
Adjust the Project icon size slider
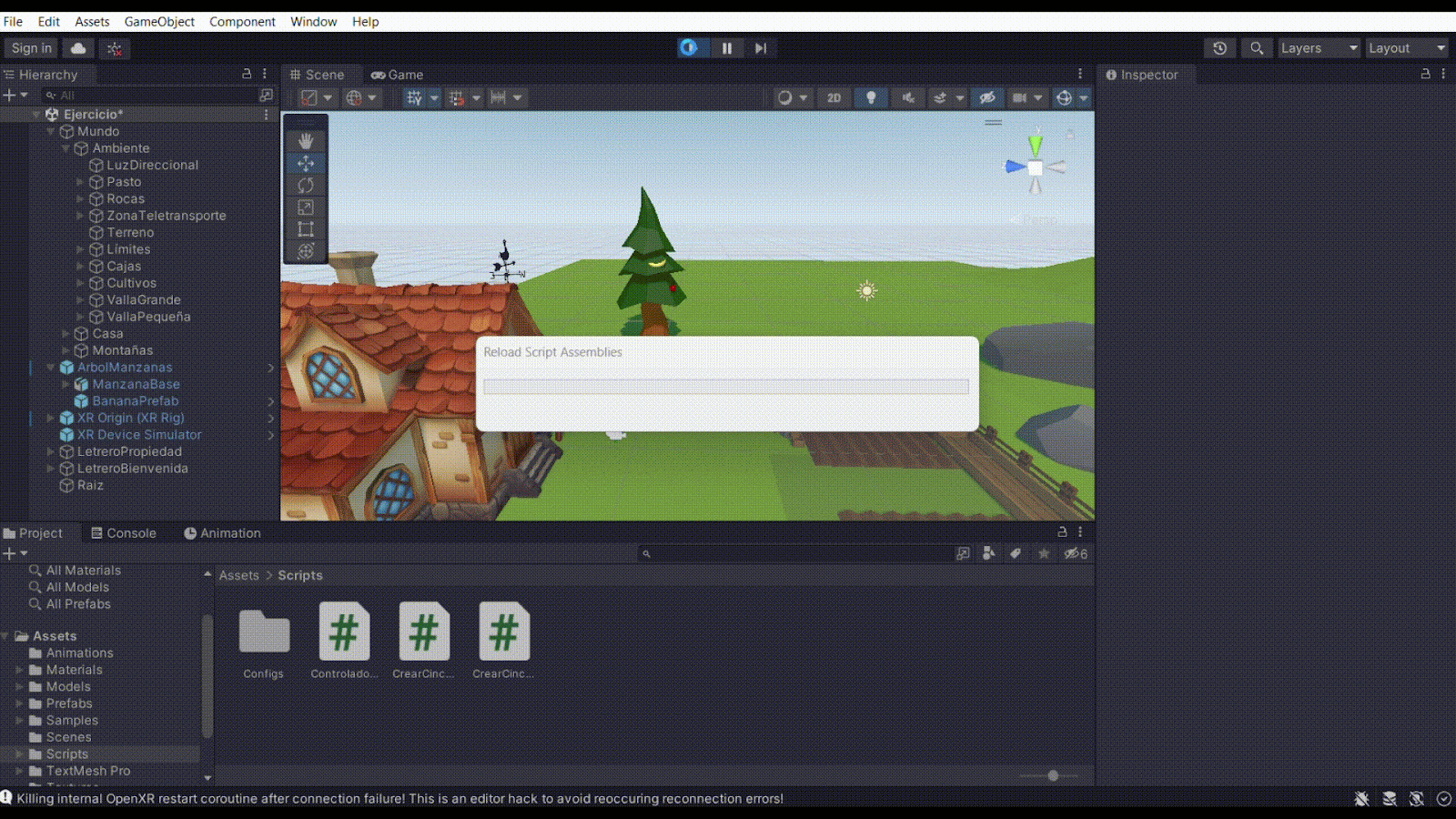pyautogui.click(x=1053, y=775)
